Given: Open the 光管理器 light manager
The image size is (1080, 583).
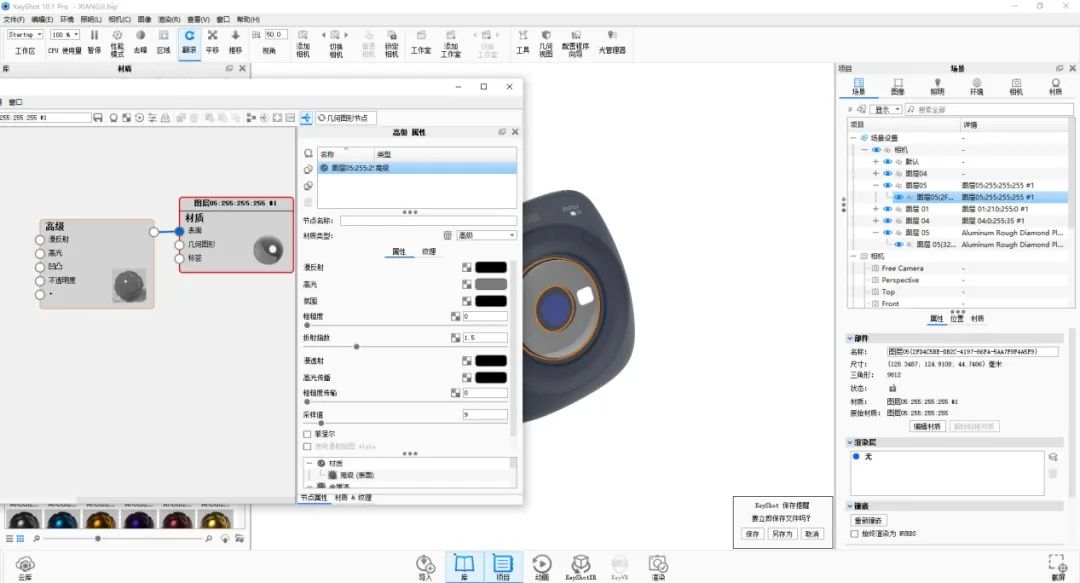Looking at the screenshot, I should 612,42.
